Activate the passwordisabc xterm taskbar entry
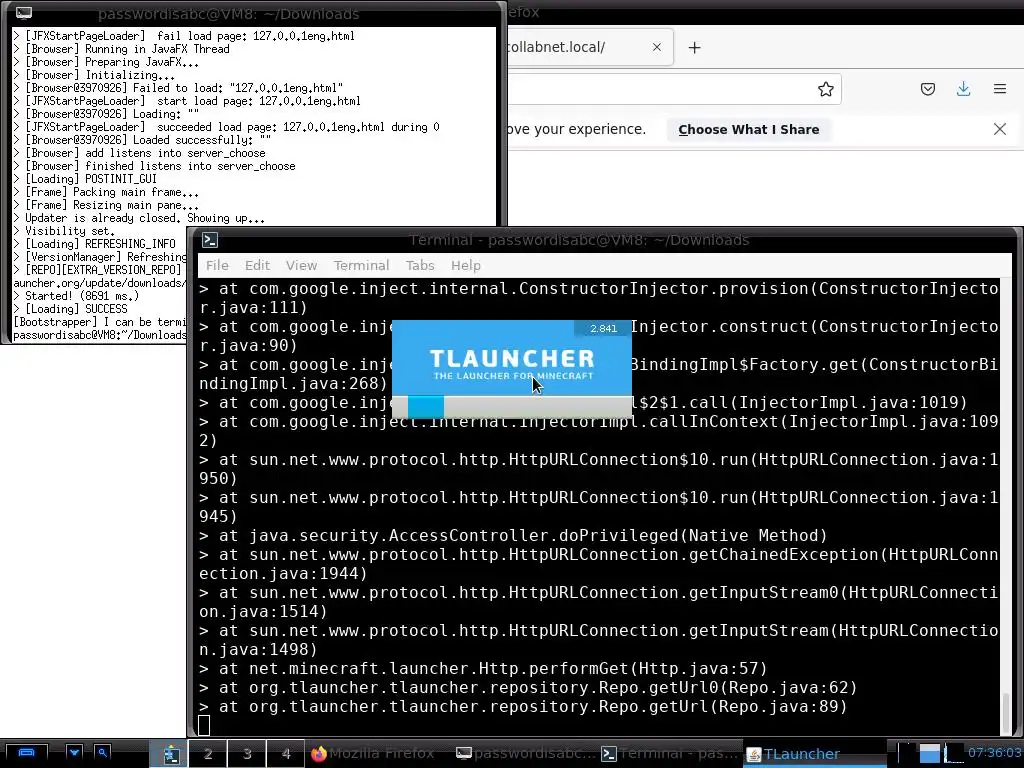The width and height of the screenshot is (1024, 768). 524,754
